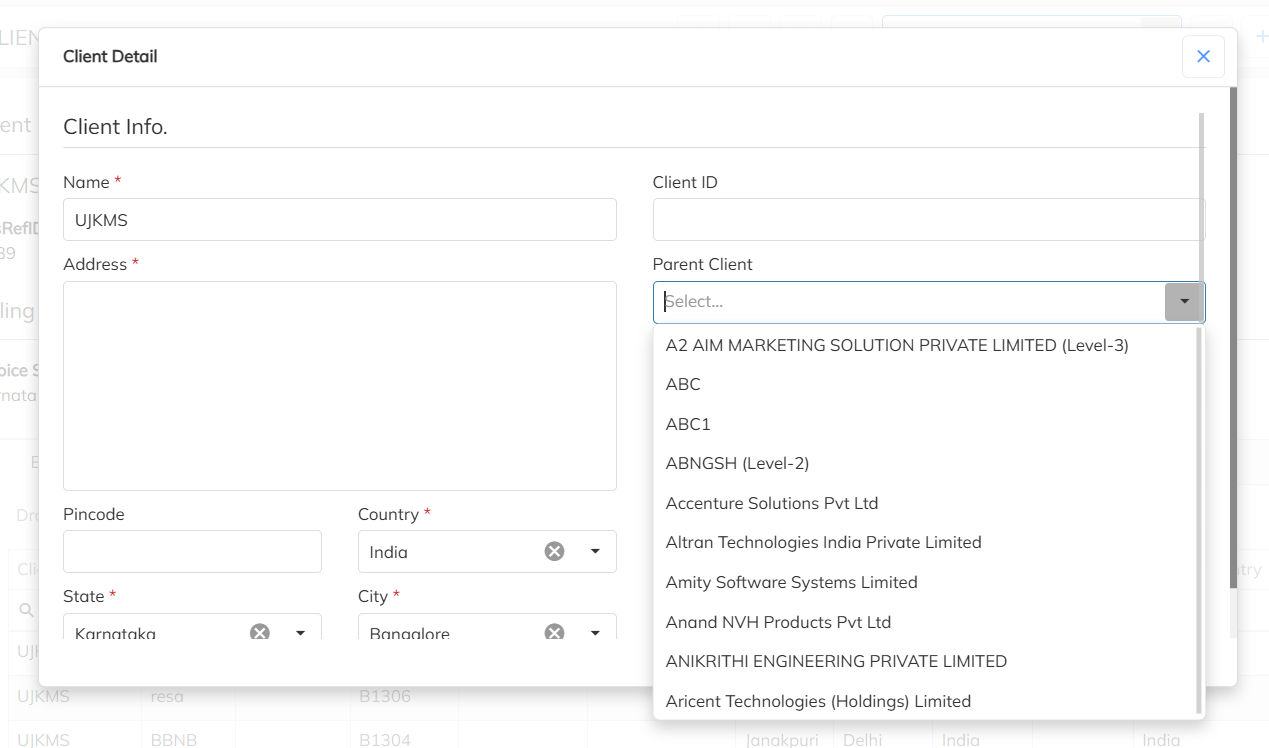This screenshot has height=748, width=1269.
Task: Open the Country dropdown arrow
Action: coord(595,551)
